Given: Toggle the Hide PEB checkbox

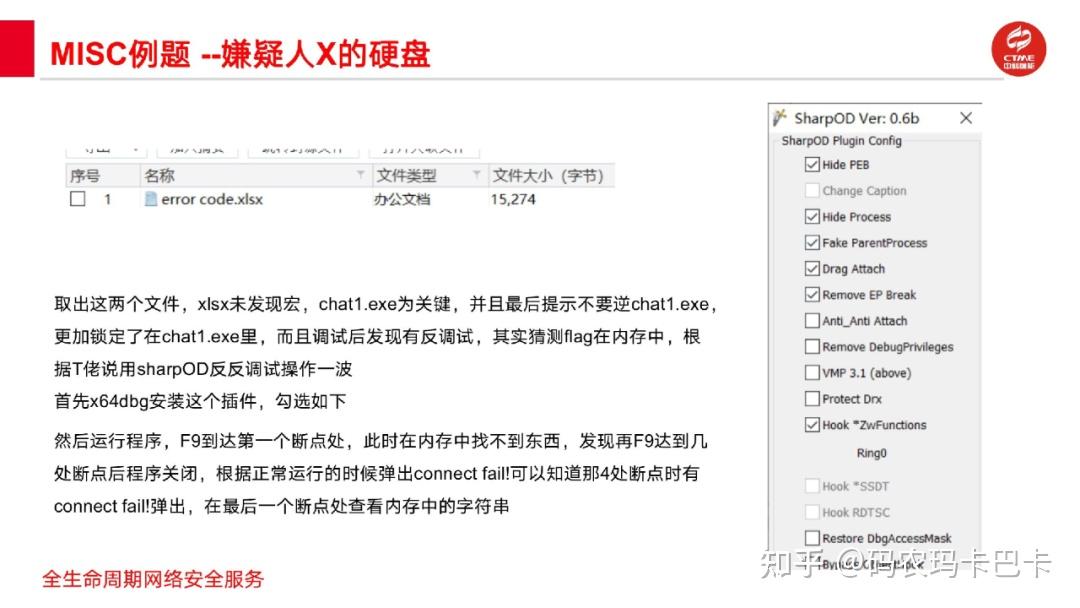Looking at the screenshot, I should click(812, 165).
